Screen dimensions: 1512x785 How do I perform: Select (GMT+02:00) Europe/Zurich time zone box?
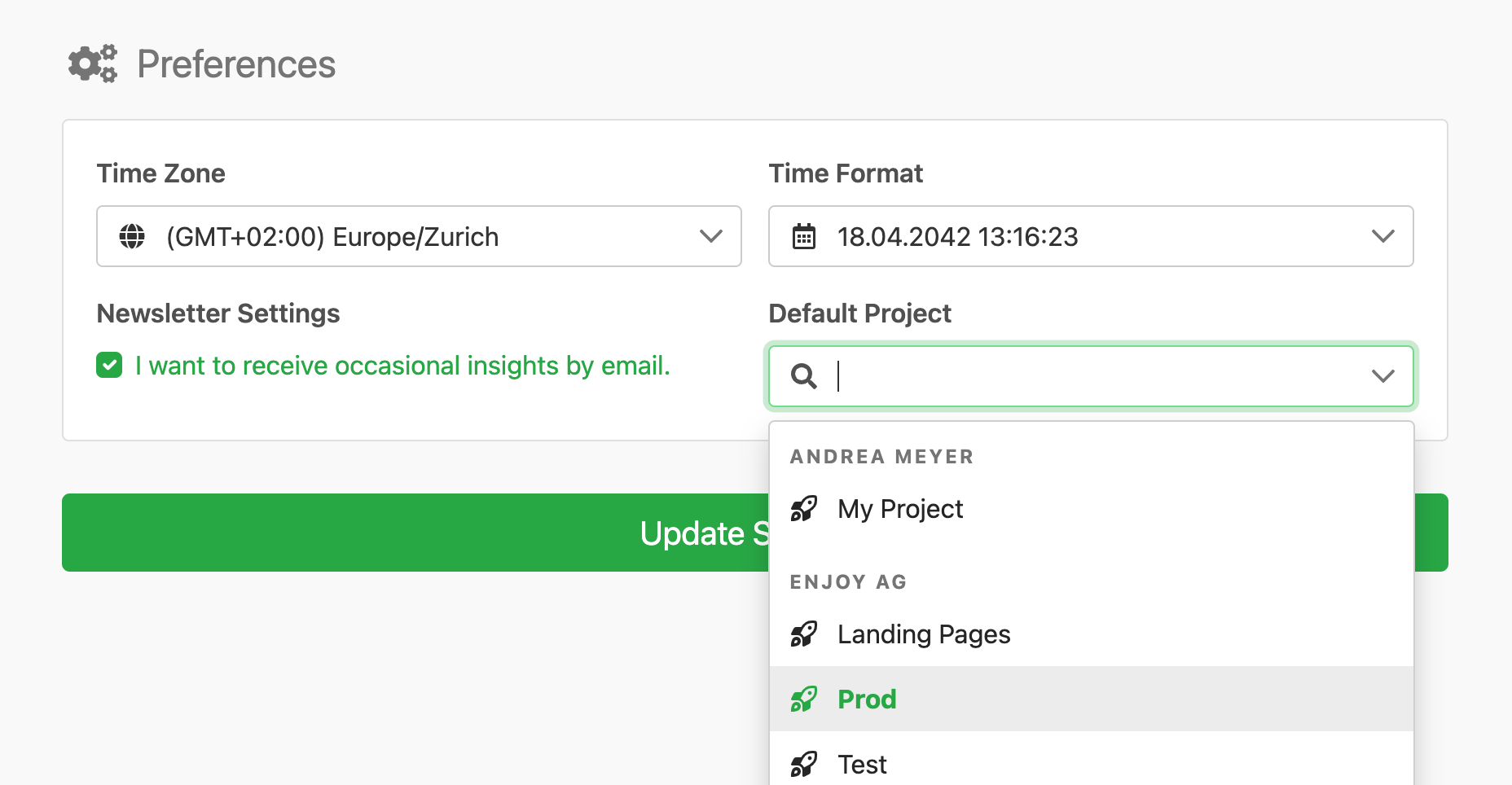click(419, 236)
